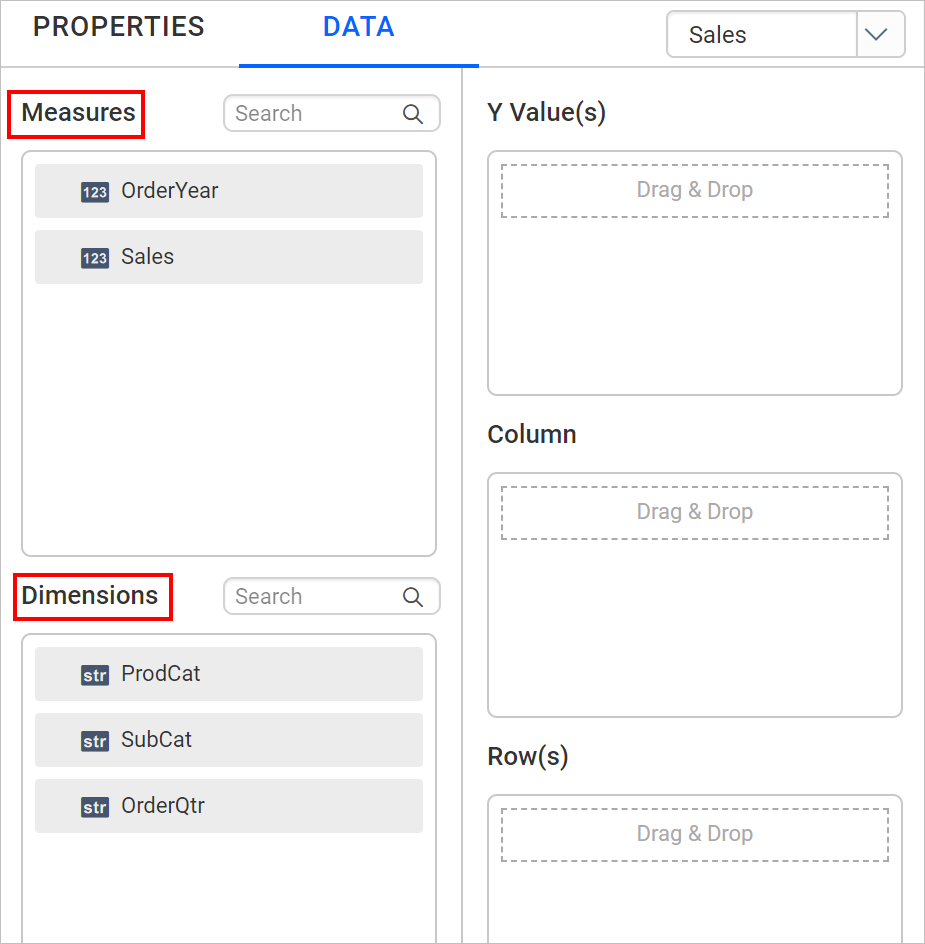Switch to the PROPERTIES tab
Viewport: 925px width, 944px height.
pos(118,27)
